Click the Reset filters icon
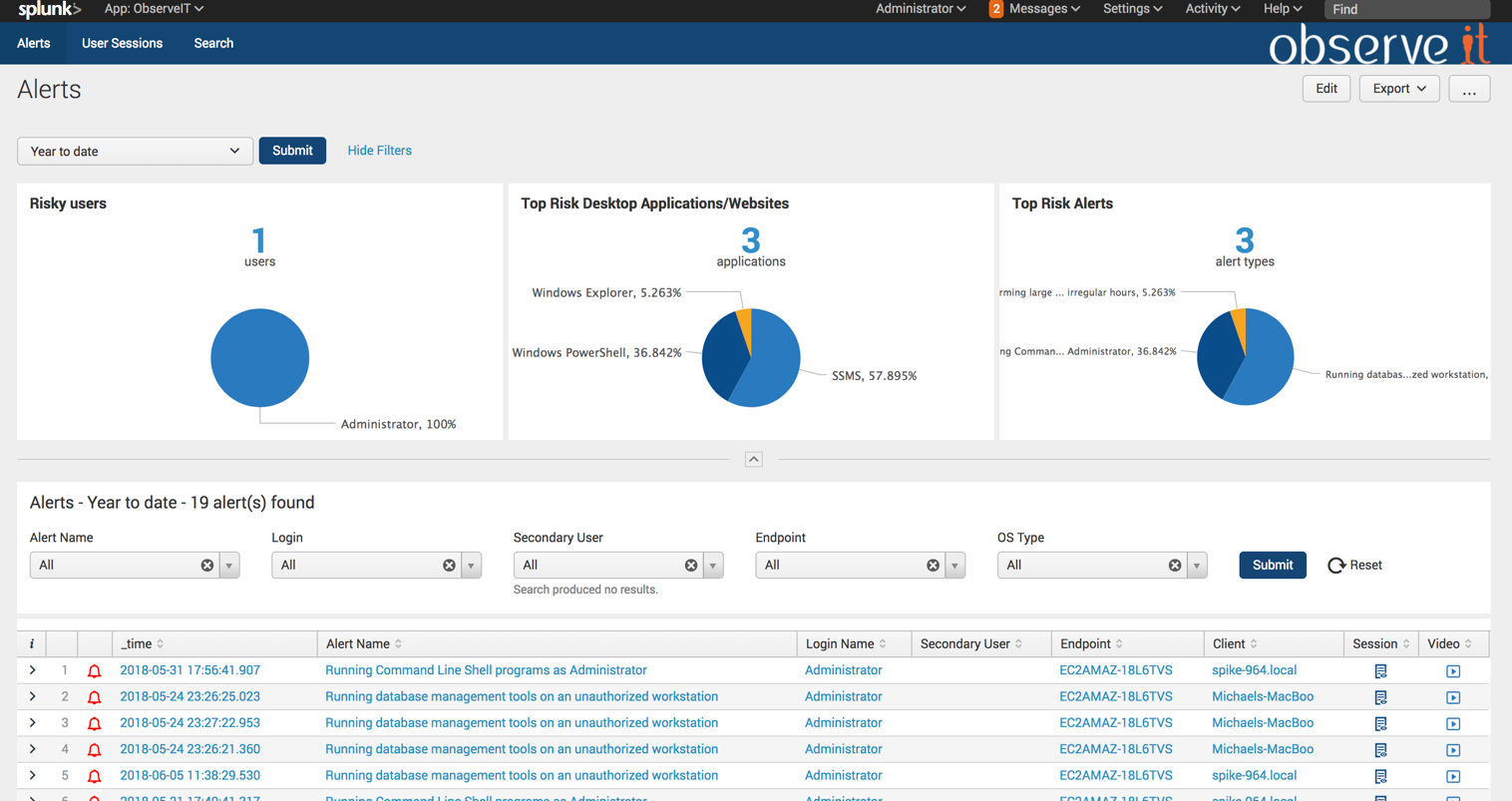This screenshot has height=801, width=1512. click(1336, 566)
